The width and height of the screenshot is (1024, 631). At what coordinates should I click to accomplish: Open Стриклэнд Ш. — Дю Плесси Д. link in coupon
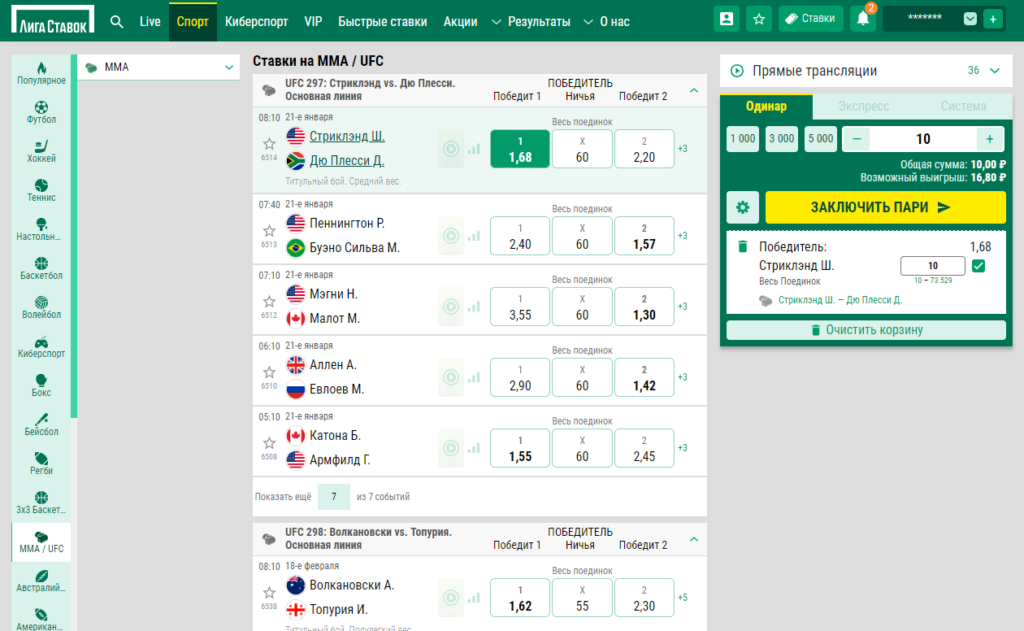pyautogui.click(x=840, y=300)
